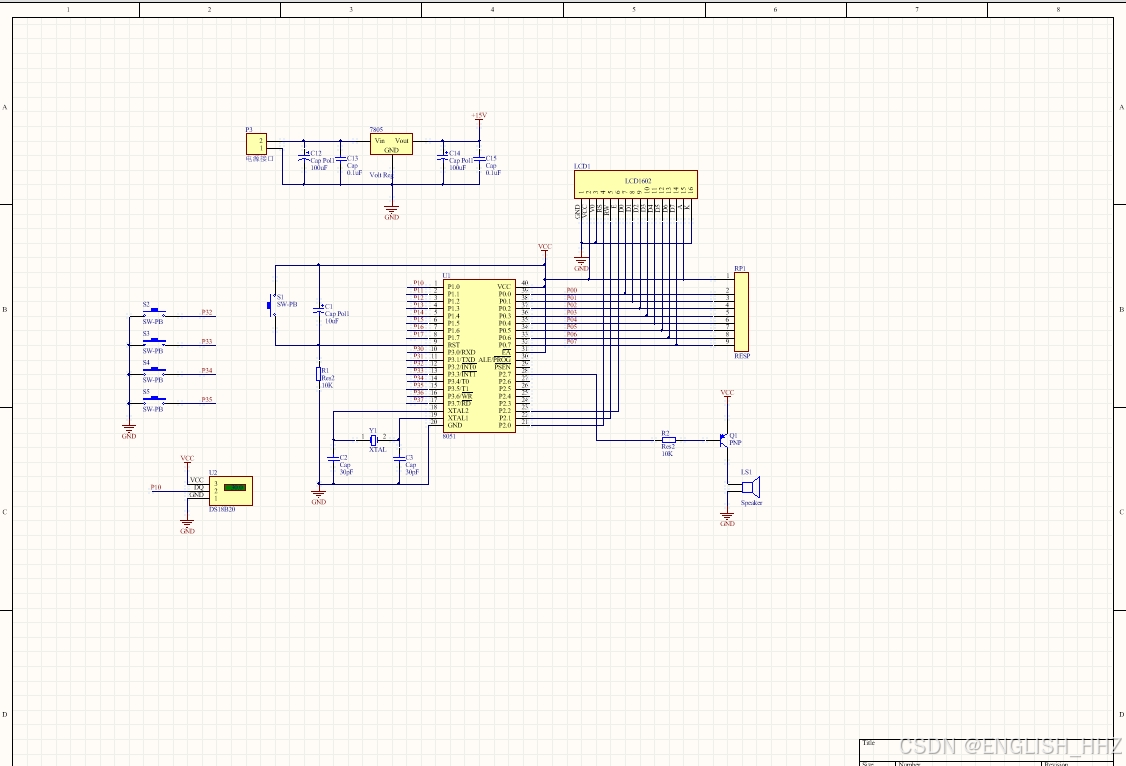This screenshot has width=1126, height=766.
Task: Select pushbutton switch S4
Action: [153, 371]
